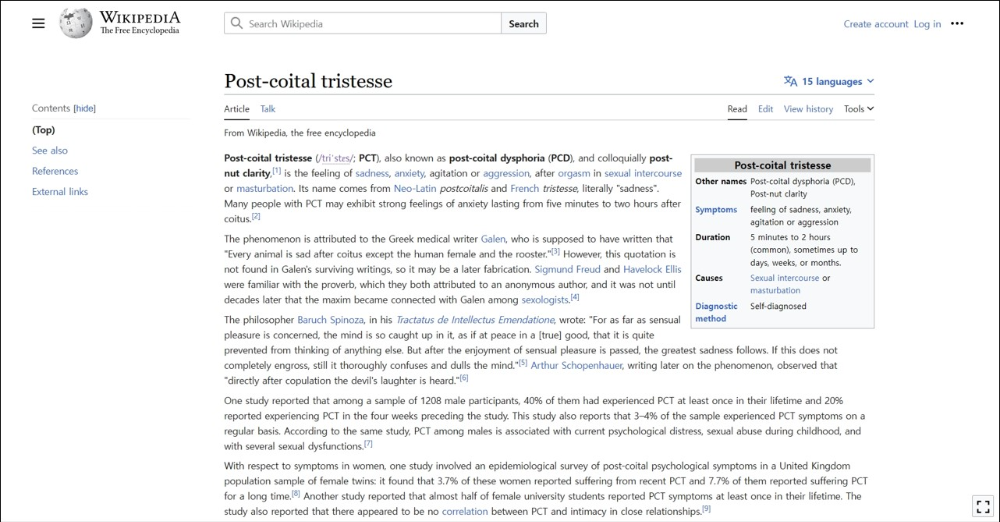Open Sexual intercourse link in infobox
The height and width of the screenshot is (522, 1000).
pyautogui.click(x=784, y=278)
